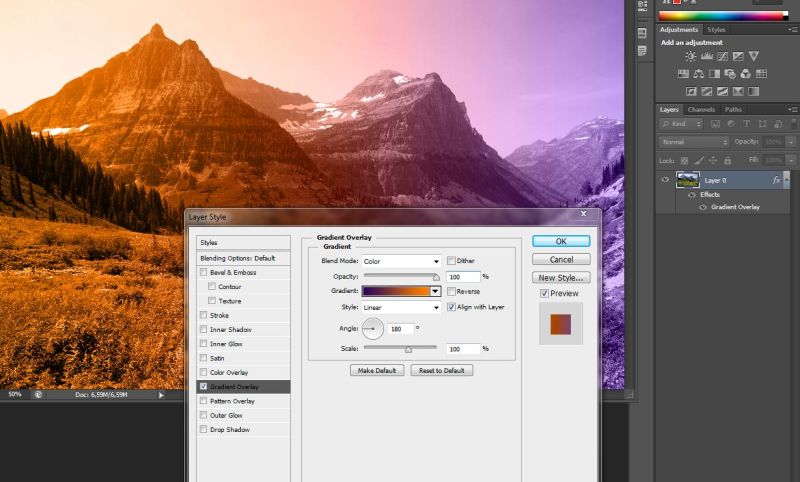The height and width of the screenshot is (482, 800).
Task: Switch to the Styles panel tab
Action: pos(716,30)
